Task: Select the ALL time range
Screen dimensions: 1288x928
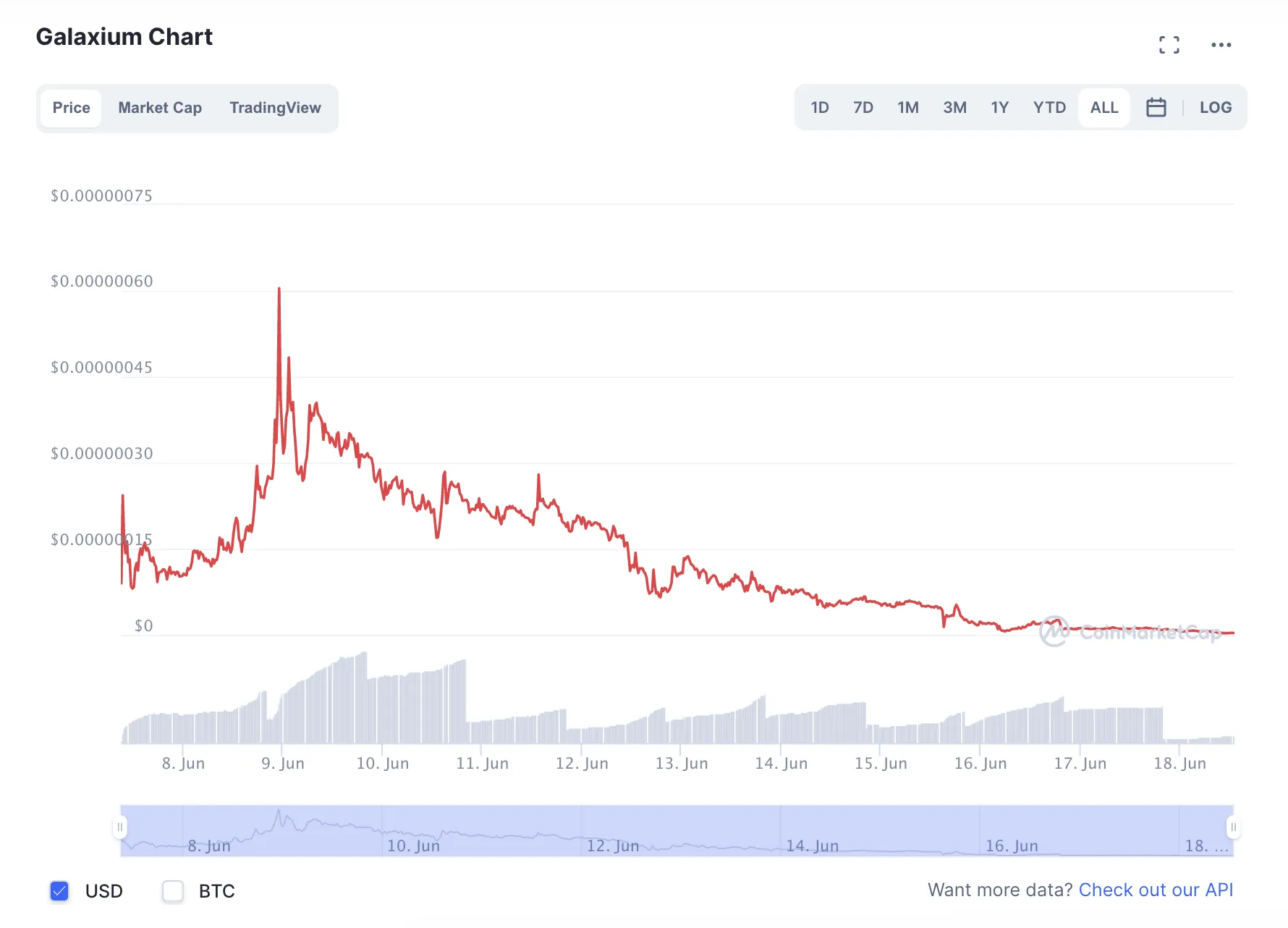Action: 1103,107
